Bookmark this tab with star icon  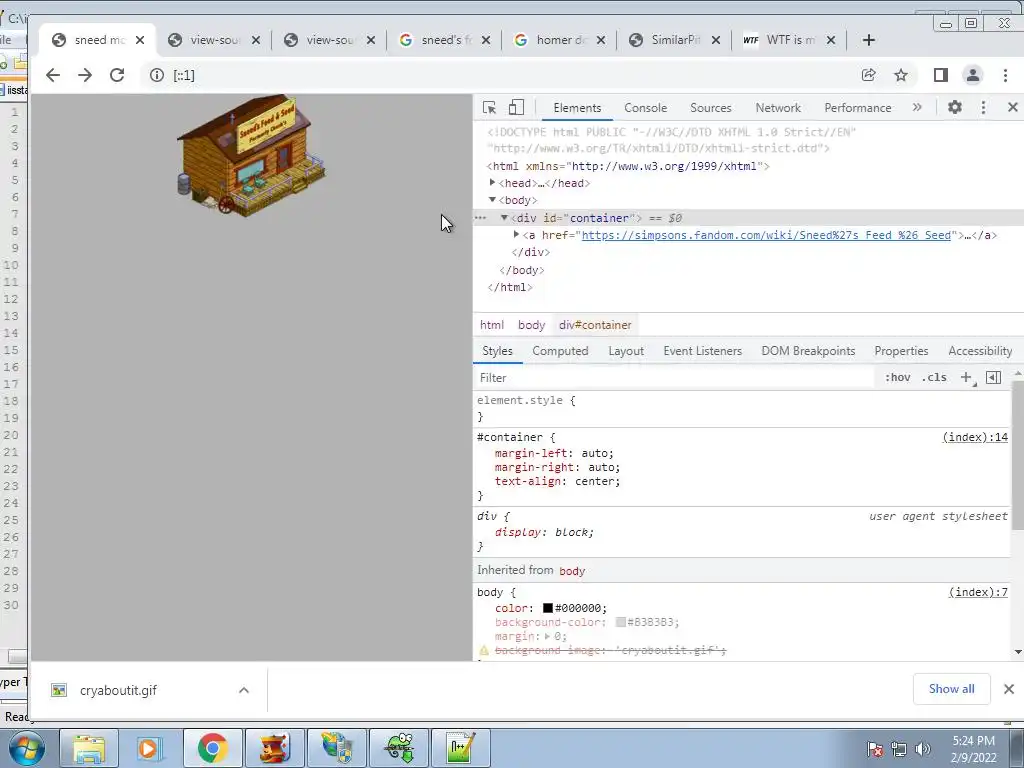[x=901, y=75]
